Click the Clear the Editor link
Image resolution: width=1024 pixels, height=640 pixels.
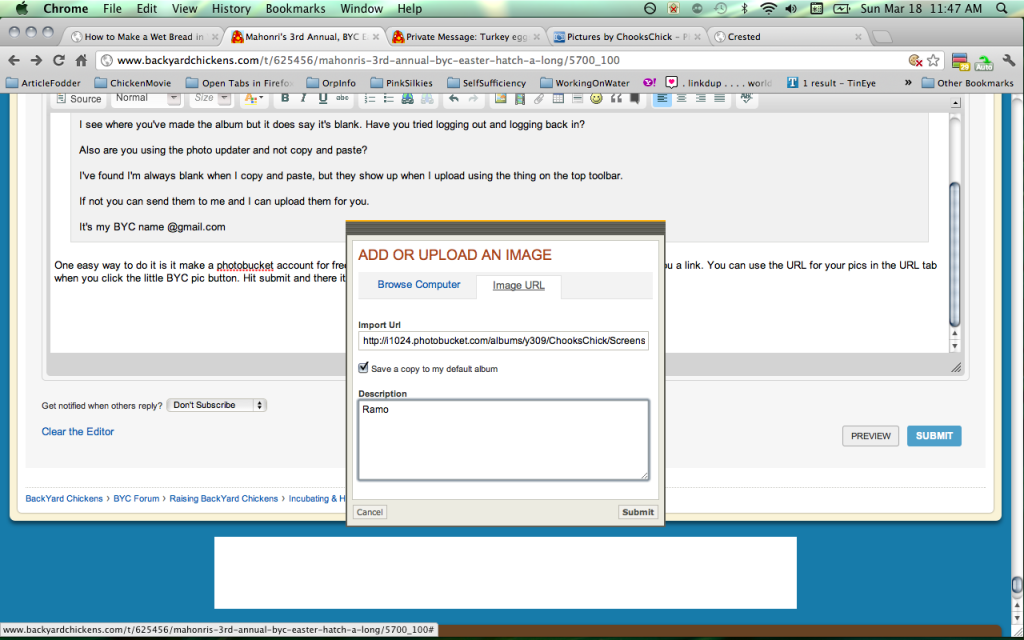pyautogui.click(x=78, y=431)
